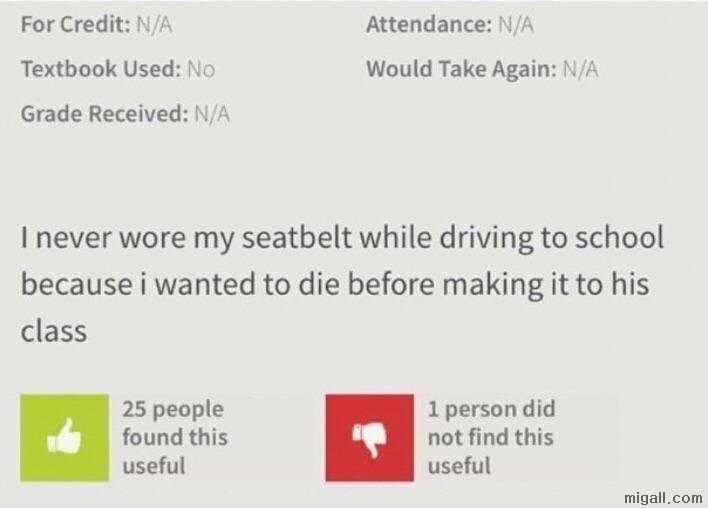The image size is (708, 508).
Task: Select '1 person did not find this useful'
Action: [x=491, y=438]
